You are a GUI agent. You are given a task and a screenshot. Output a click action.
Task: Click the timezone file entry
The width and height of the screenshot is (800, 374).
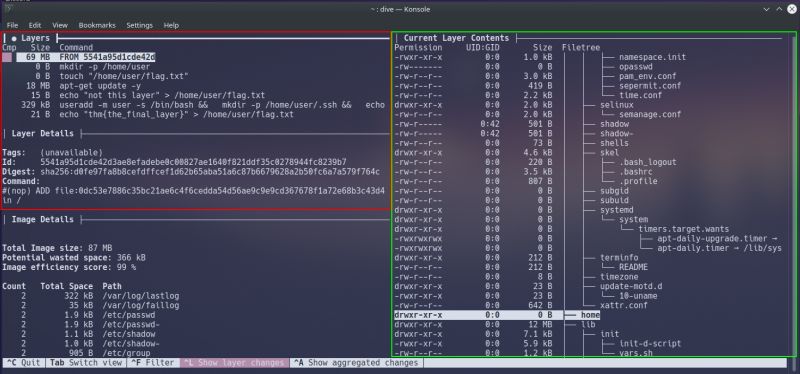[x=619, y=277]
